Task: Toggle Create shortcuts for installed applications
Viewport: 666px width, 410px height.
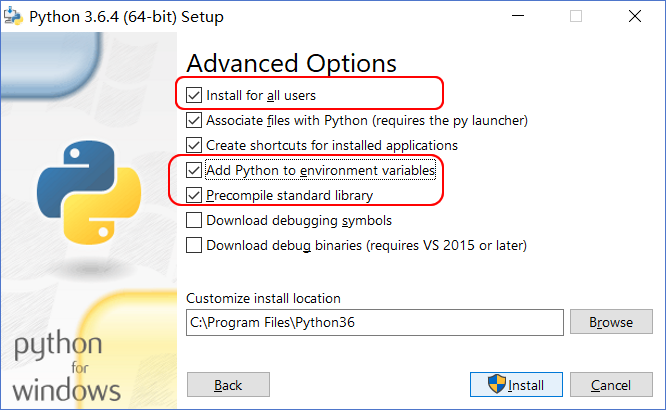Action: 194,145
